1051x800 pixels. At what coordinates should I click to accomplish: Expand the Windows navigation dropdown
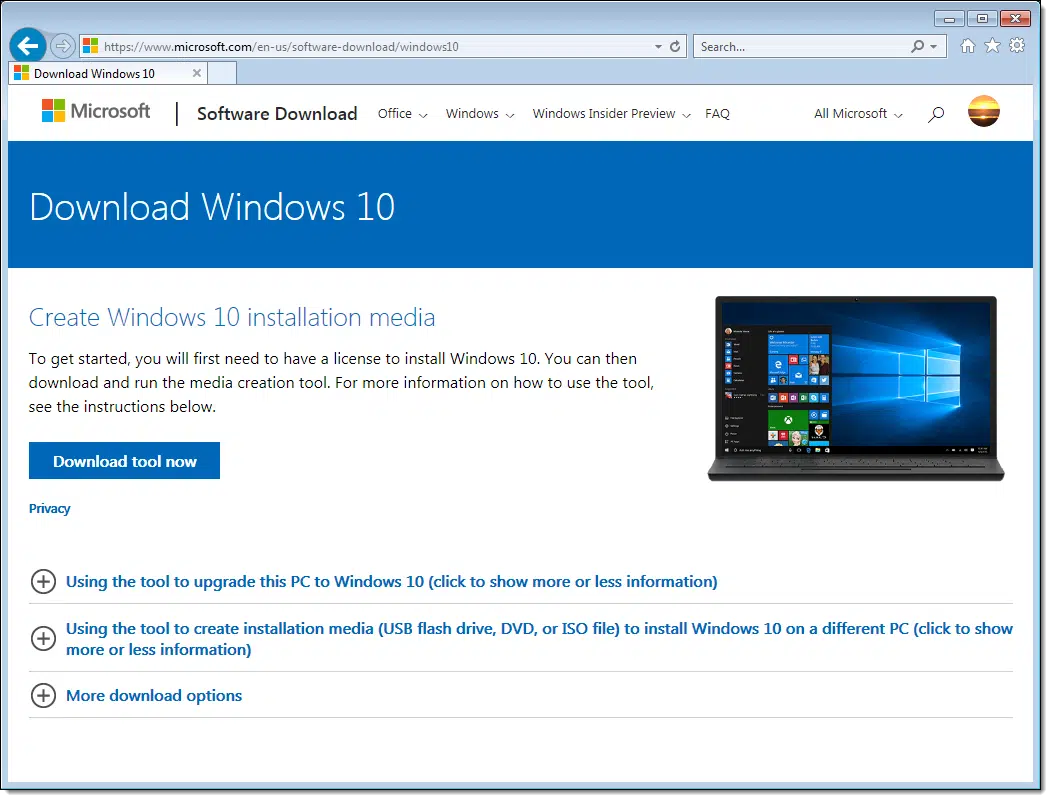480,114
